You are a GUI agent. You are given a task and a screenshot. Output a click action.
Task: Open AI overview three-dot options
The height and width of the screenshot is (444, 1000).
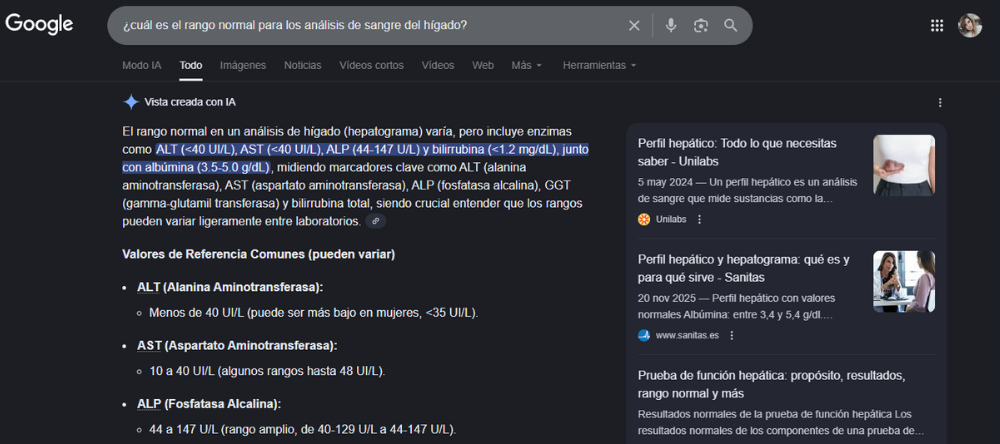pyautogui.click(x=939, y=102)
